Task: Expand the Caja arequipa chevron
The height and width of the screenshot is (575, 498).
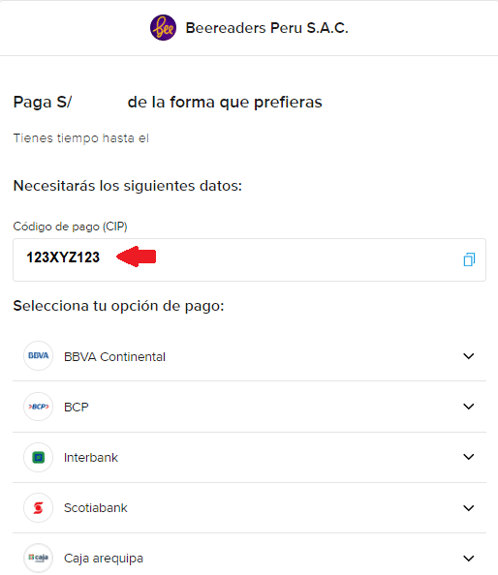Action: click(469, 558)
